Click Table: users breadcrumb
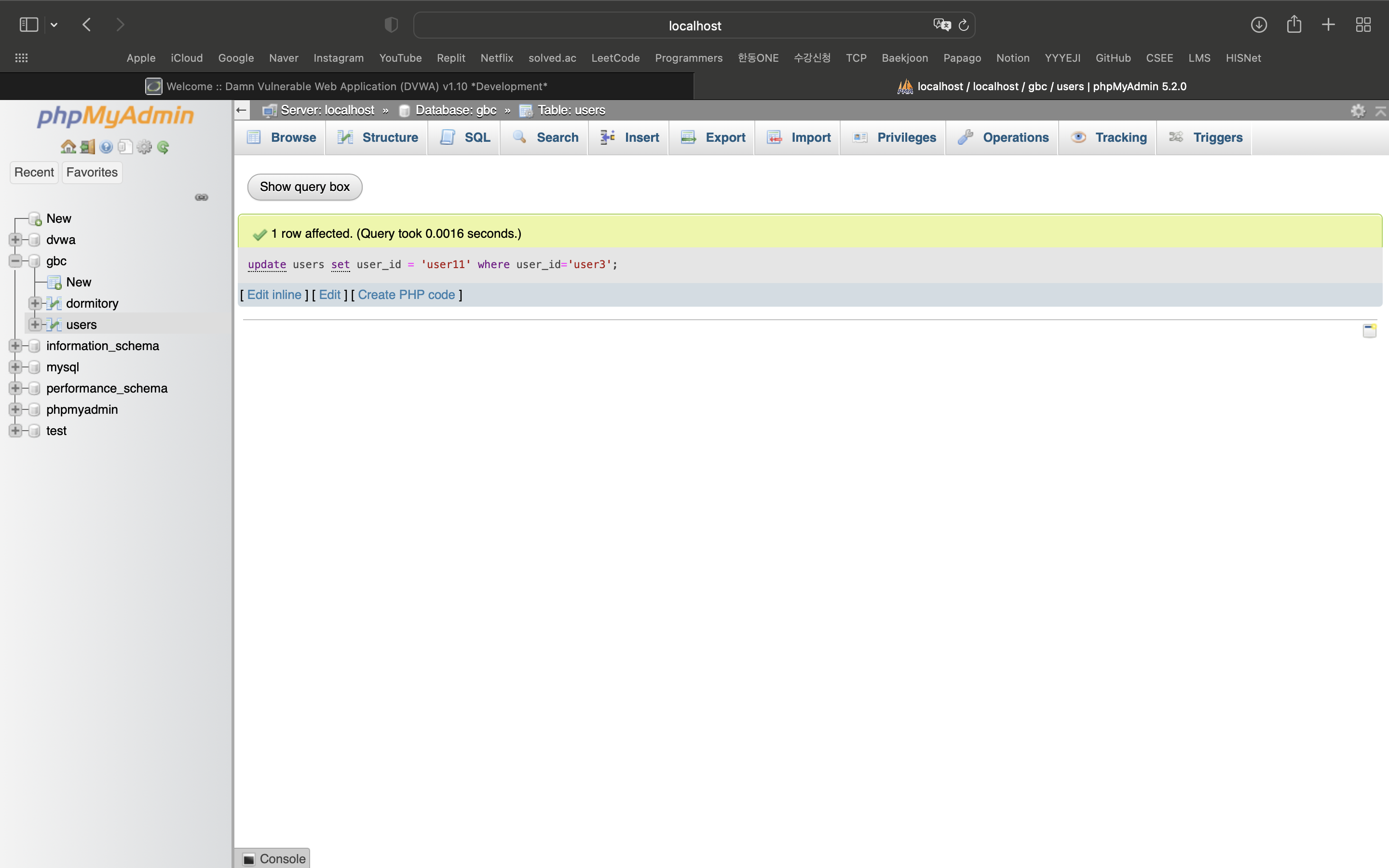Viewport: 1389px width, 868px height. 571,110
